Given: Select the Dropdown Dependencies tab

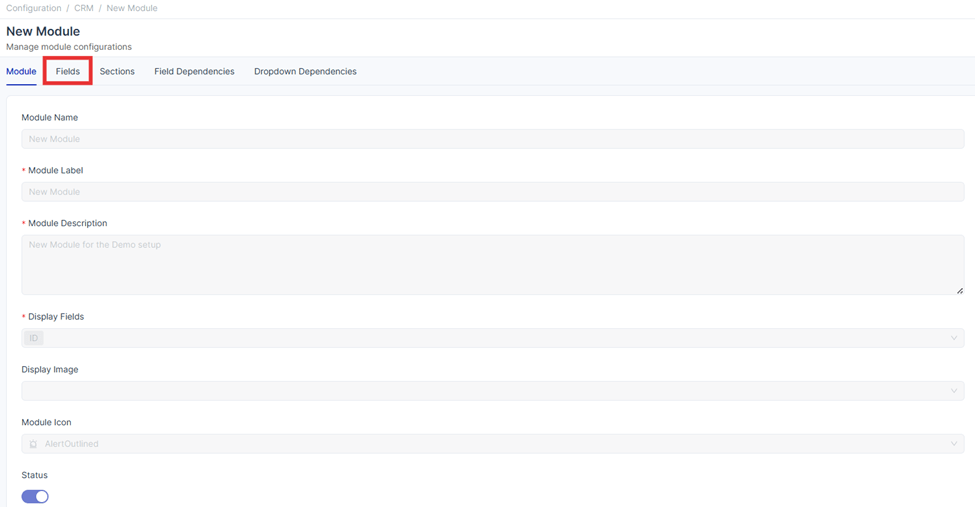Looking at the screenshot, I should click(305, 72).
